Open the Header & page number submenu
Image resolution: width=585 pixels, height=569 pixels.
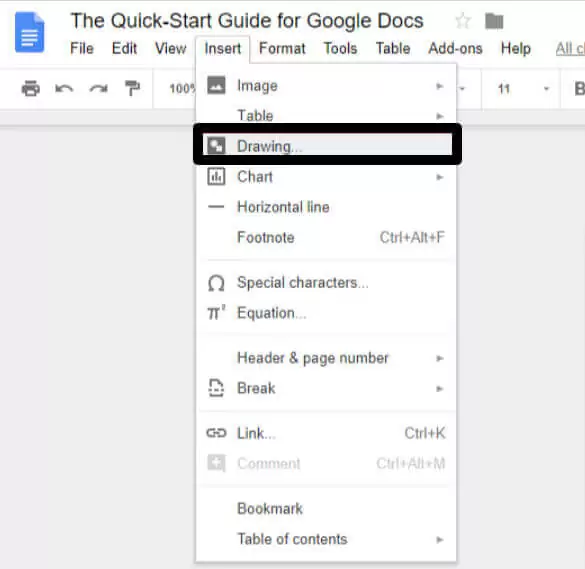coord(326,358)
